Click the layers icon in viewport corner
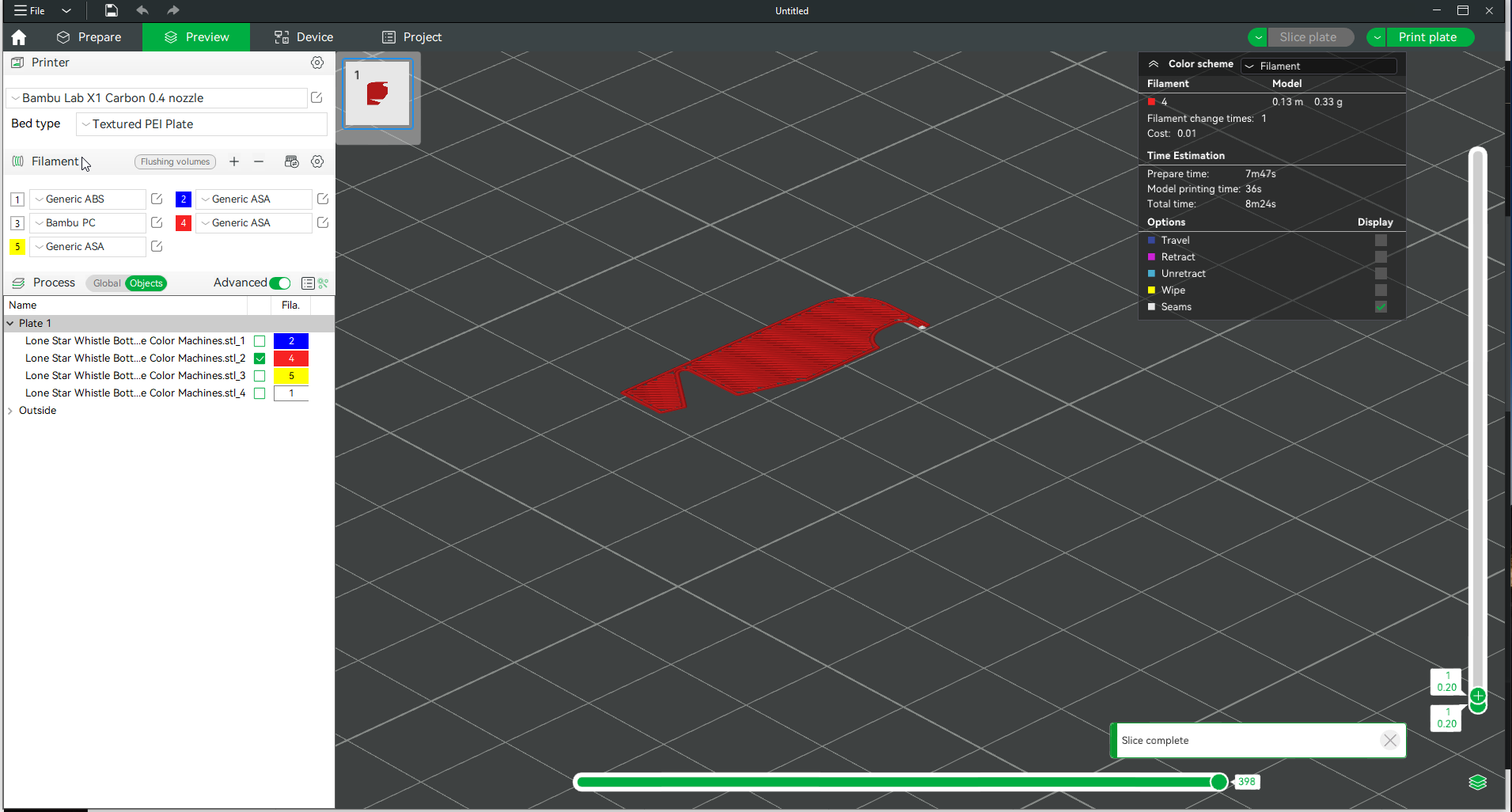 (1477, 782)
